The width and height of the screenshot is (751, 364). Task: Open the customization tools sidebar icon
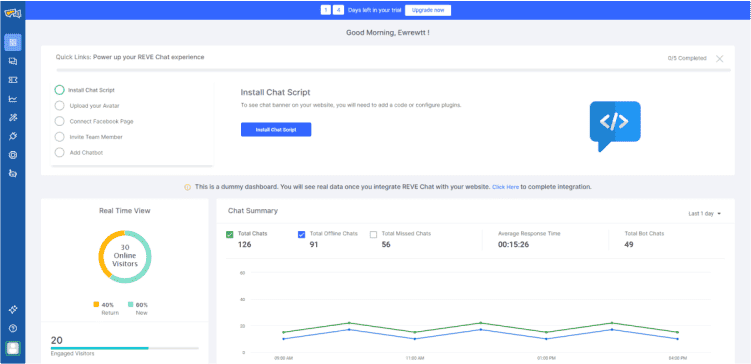(13, 118)
